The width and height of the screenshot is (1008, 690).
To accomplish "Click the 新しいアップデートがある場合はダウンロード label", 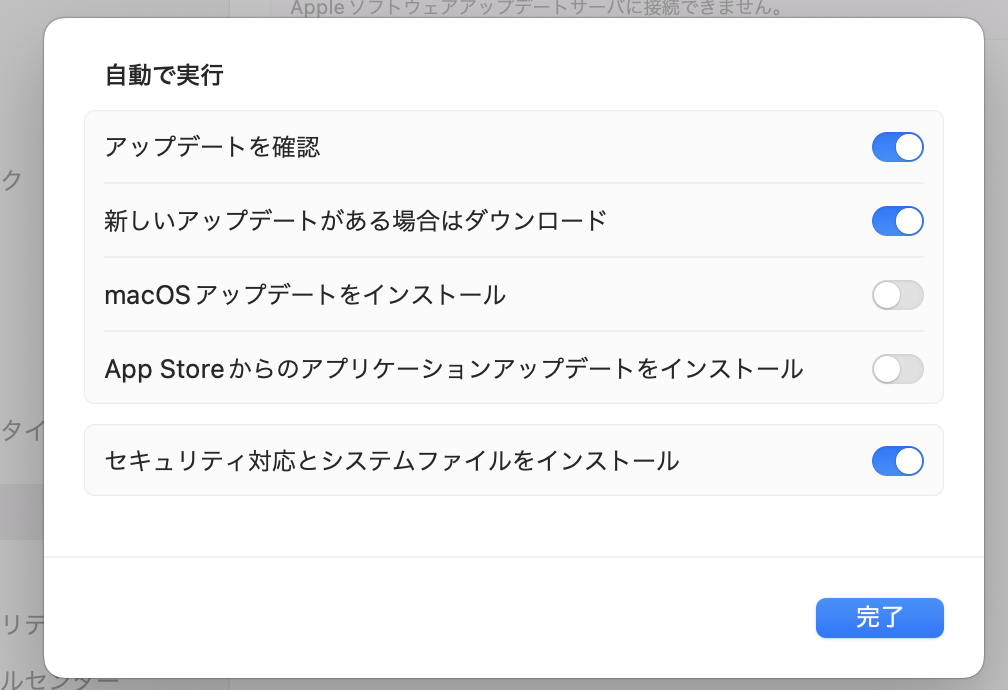I will pos(355,221).
